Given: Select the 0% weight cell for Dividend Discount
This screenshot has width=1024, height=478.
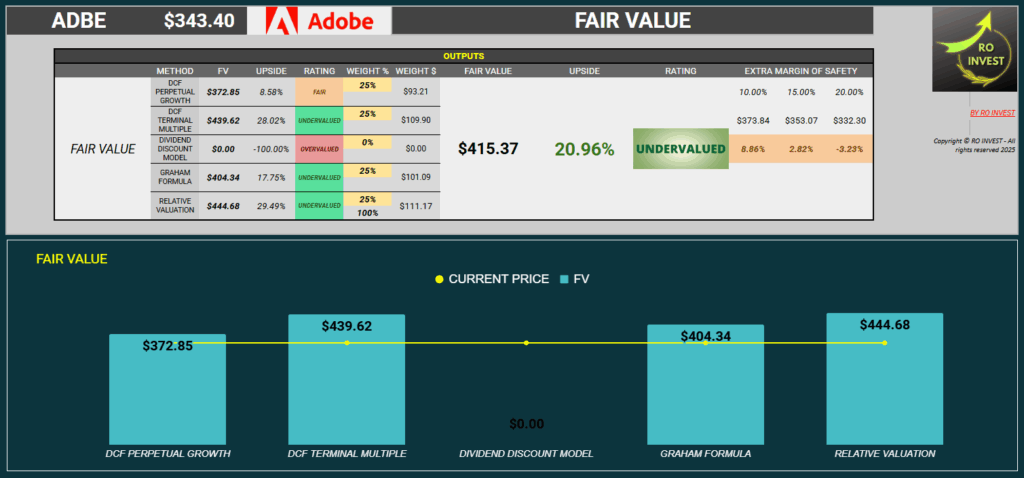Looking at the screenshot, I should coord(367,142).
